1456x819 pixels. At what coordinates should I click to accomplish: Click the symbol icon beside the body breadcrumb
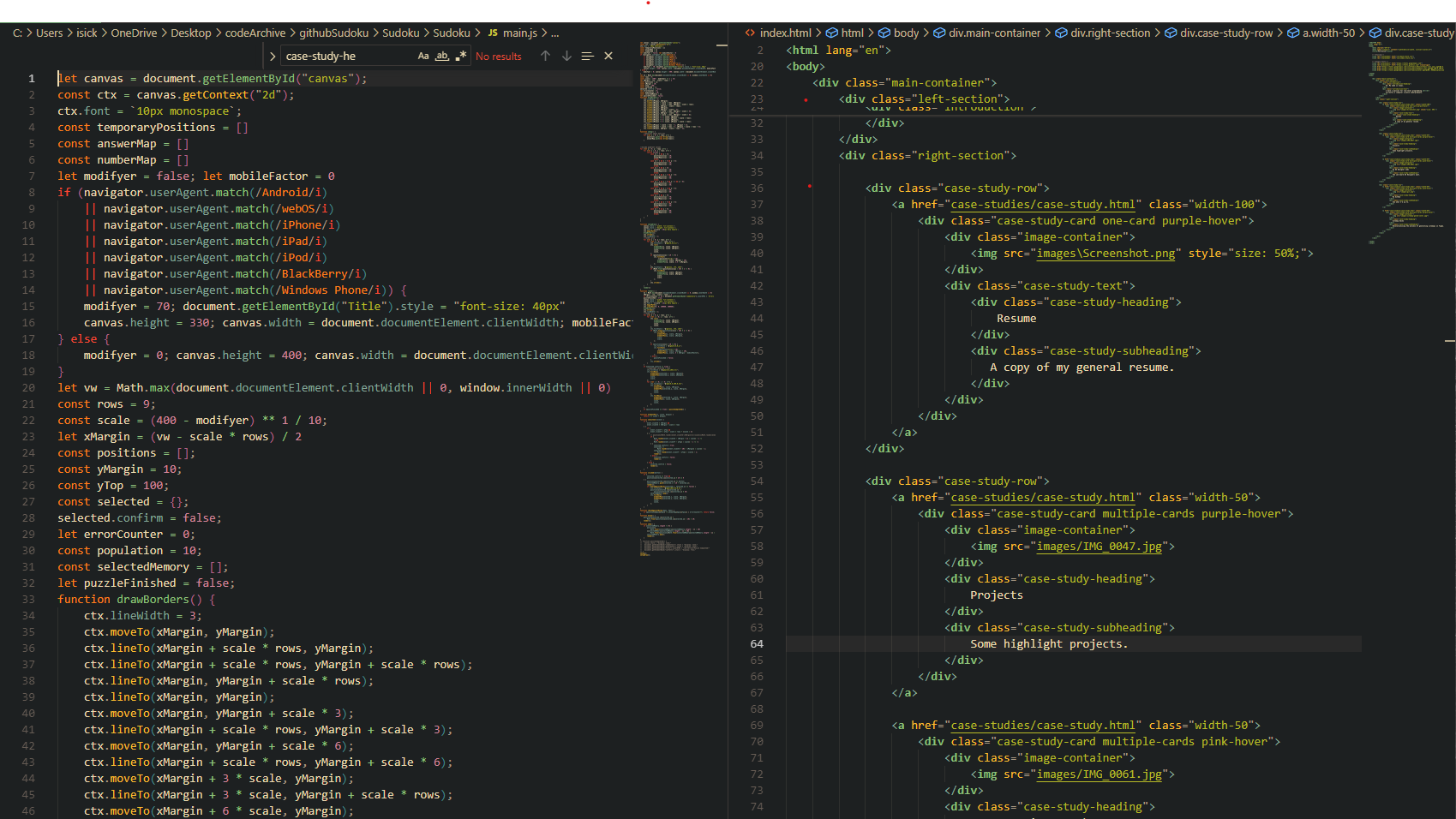pos(884,33)
